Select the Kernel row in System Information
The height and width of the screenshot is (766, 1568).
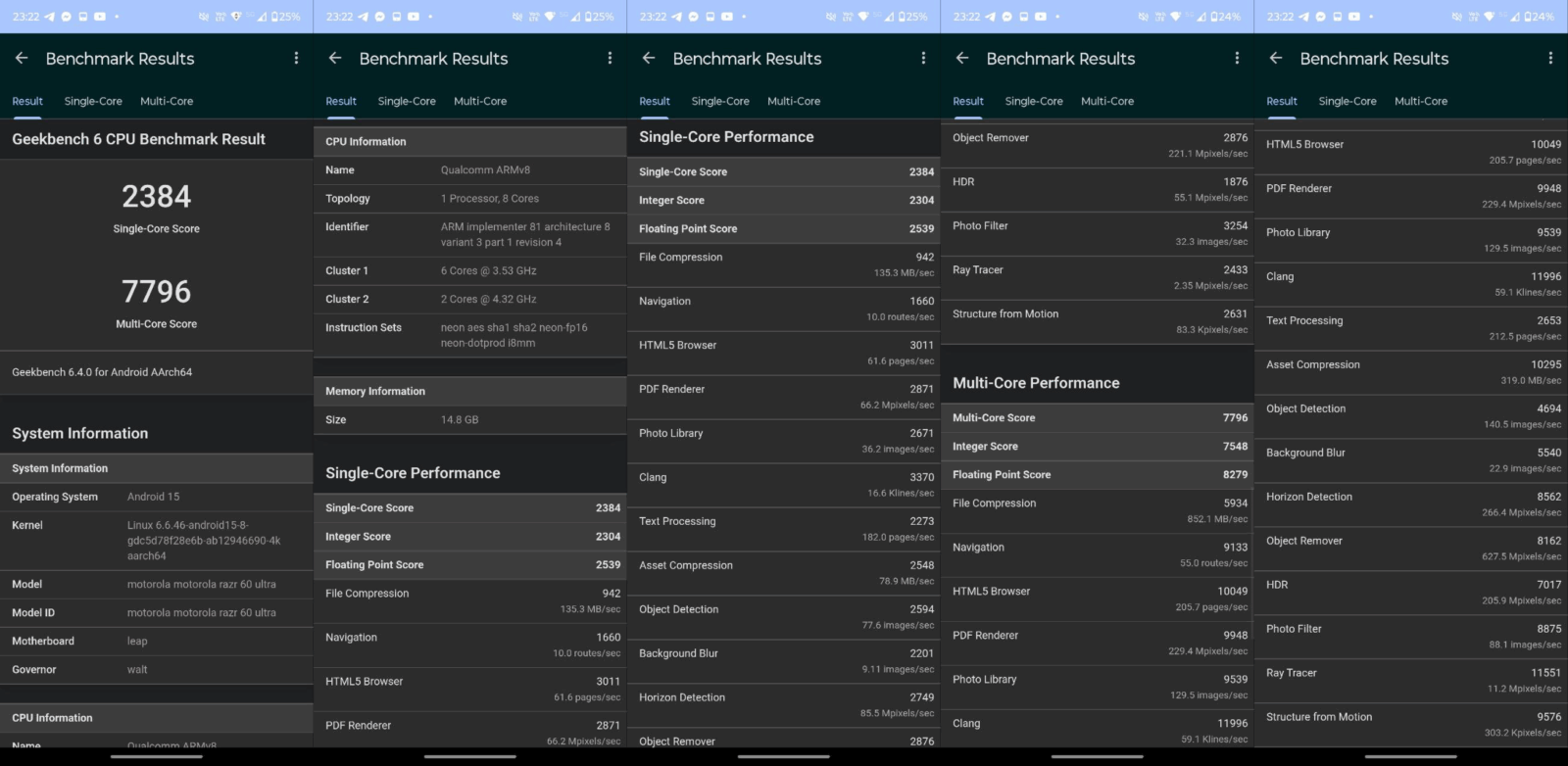(x=157, y=540)
